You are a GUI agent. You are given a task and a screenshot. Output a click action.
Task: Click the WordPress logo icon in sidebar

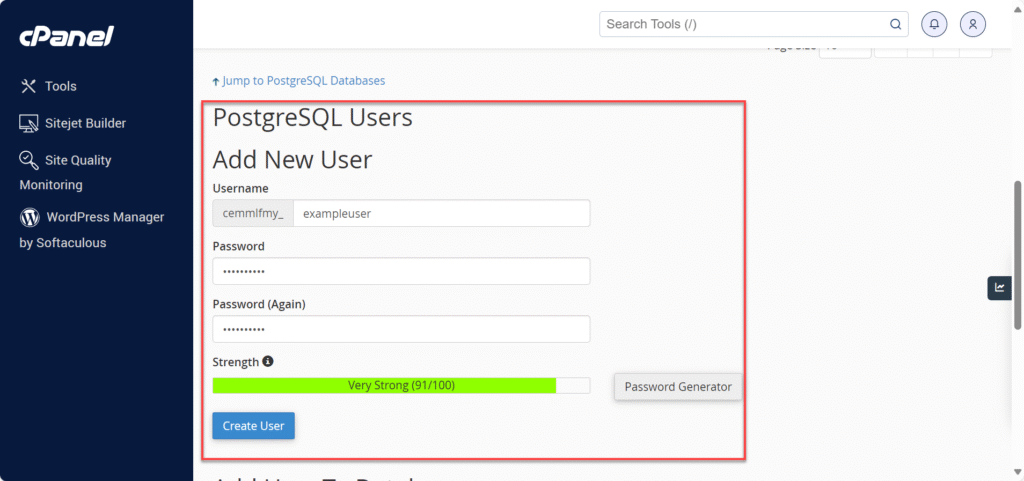[x=29, y=217]
